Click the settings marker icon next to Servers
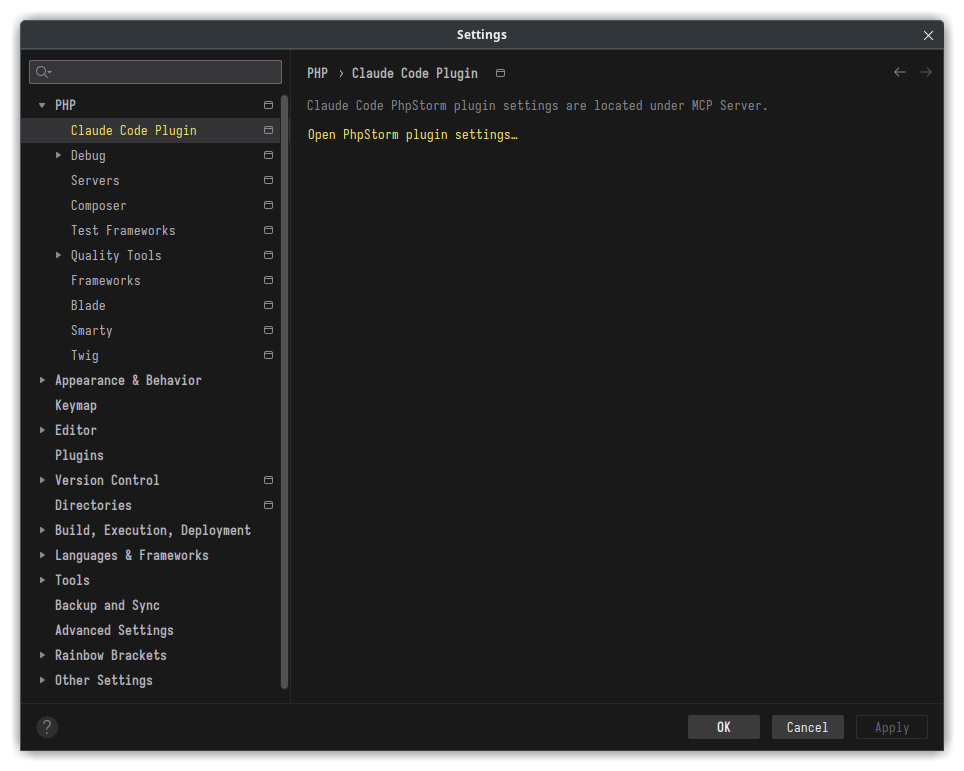This screenshot has height=771, width=964. [x=267, y=179]
